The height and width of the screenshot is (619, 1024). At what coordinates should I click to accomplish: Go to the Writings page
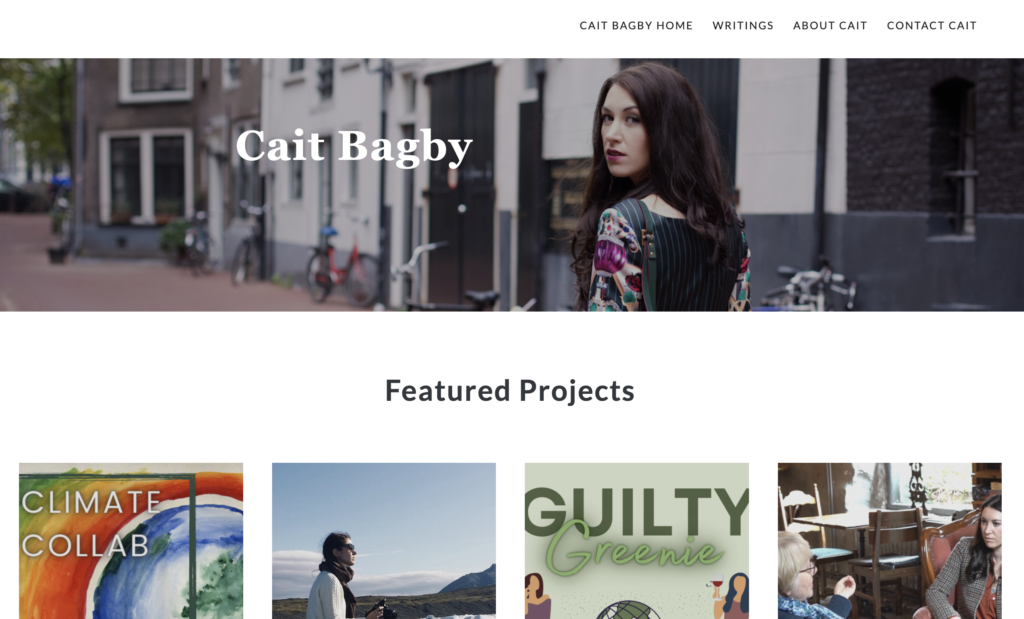[x=743, y=25]
